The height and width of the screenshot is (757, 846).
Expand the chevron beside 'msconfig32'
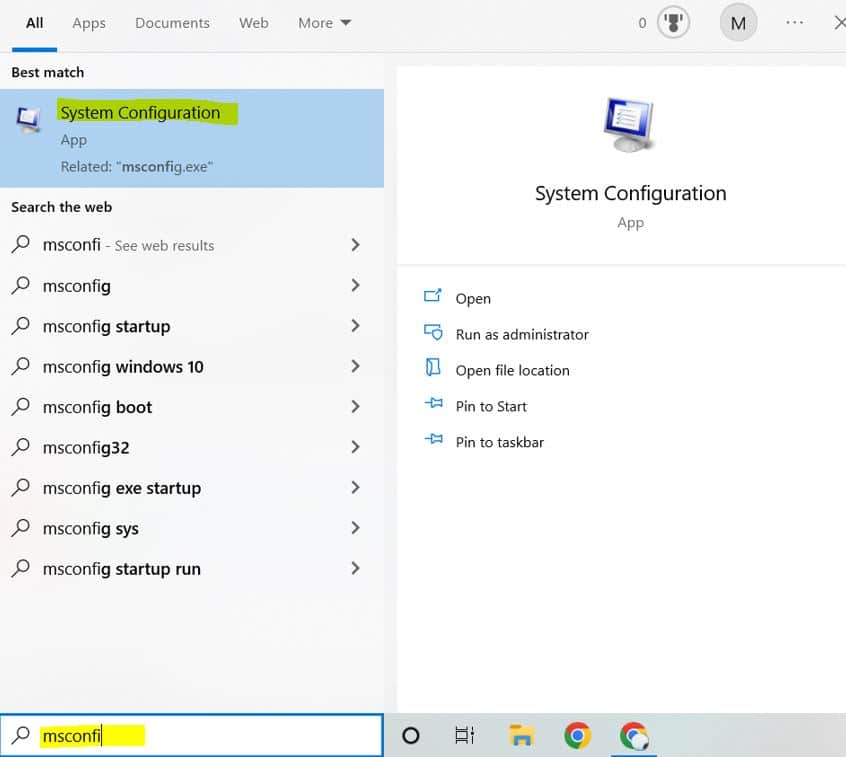[x=355, y=447]
